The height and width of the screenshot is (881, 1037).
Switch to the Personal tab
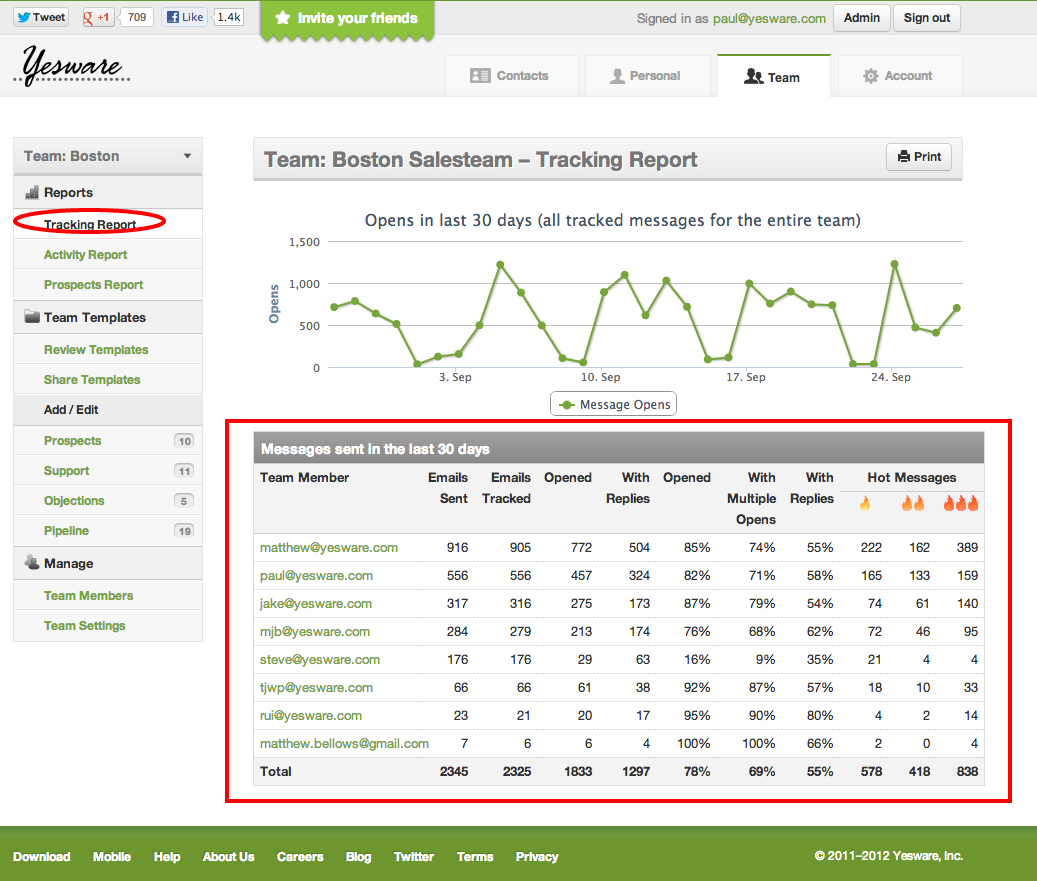pos(647,76)
